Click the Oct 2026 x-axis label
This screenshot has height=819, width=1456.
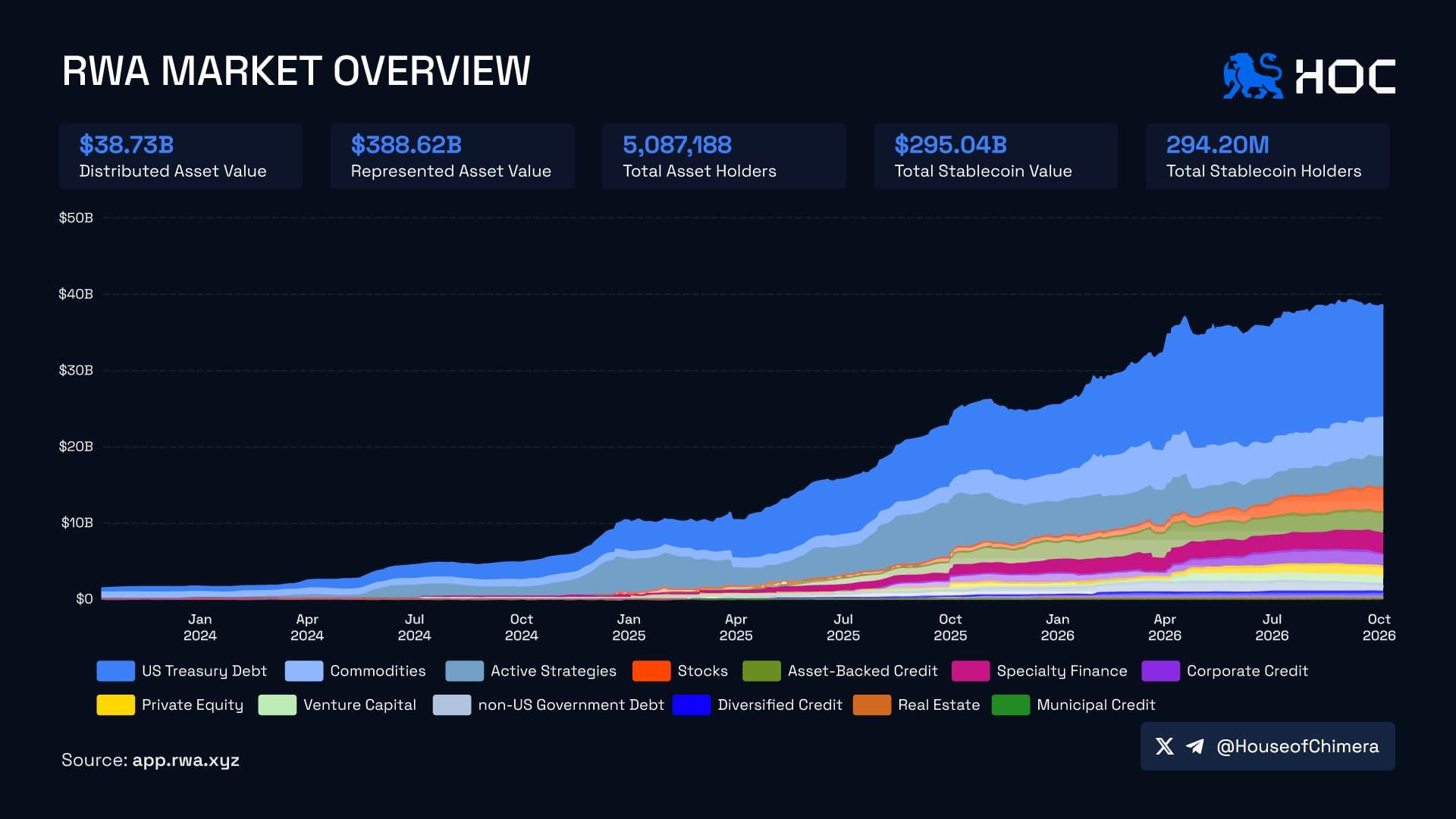coord(1379,628)
